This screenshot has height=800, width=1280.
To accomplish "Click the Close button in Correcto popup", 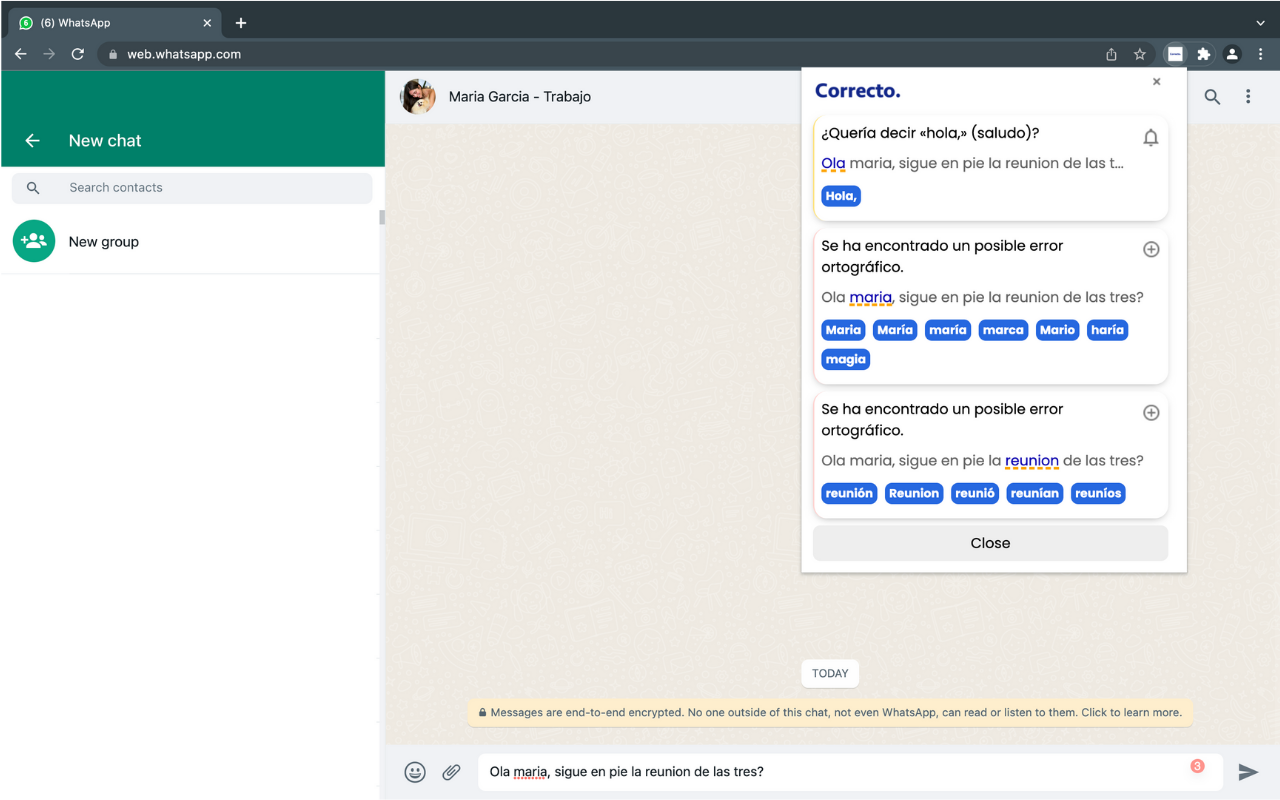I will (x=990, y=543).
